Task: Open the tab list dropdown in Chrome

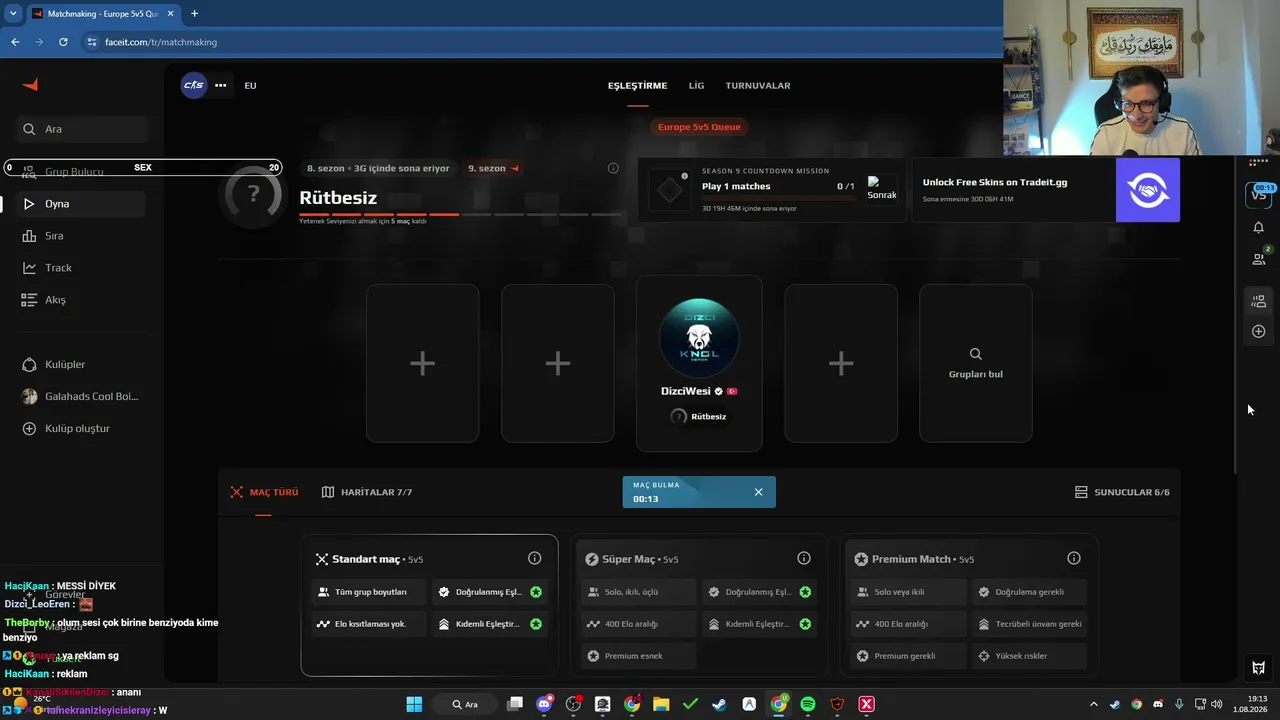Action: click(x=13, y=13)
